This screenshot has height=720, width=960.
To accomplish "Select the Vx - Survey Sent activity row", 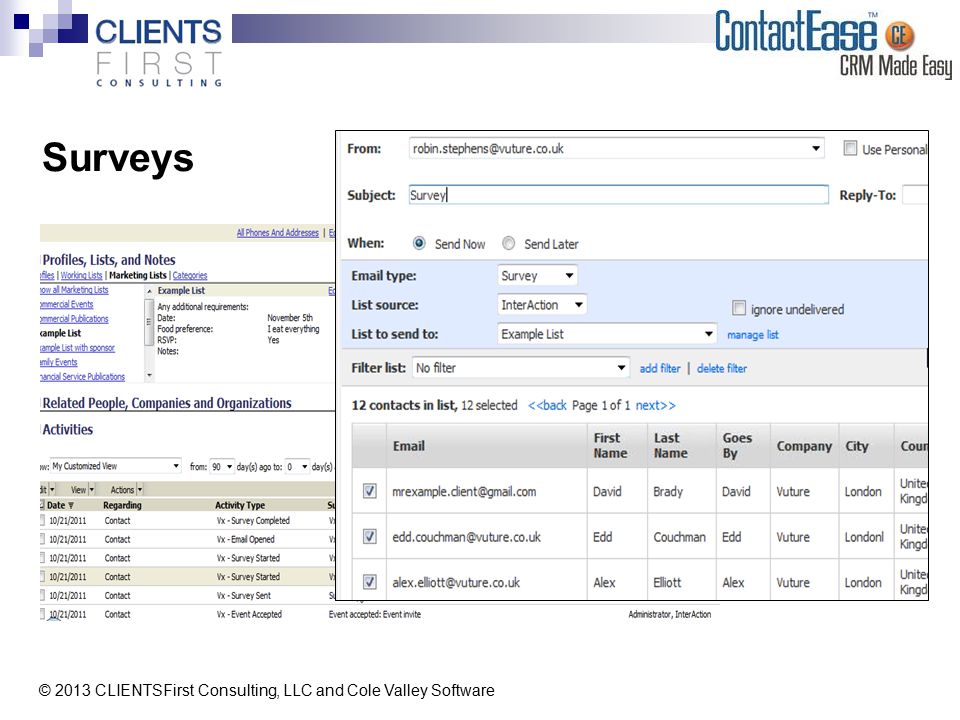I will point(187,596).
